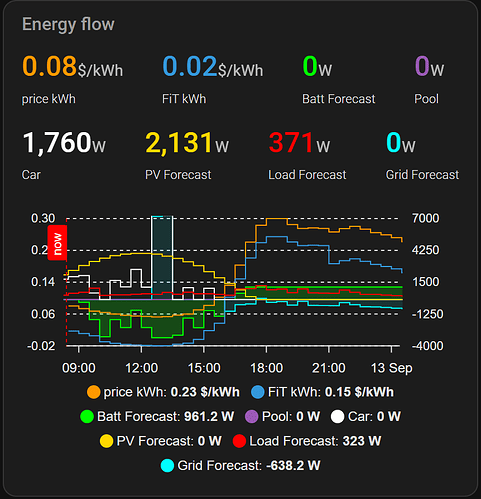The image size is (481, 499).
Task: Toggle Car series via white legend dot
Action: tap(337, 417)
